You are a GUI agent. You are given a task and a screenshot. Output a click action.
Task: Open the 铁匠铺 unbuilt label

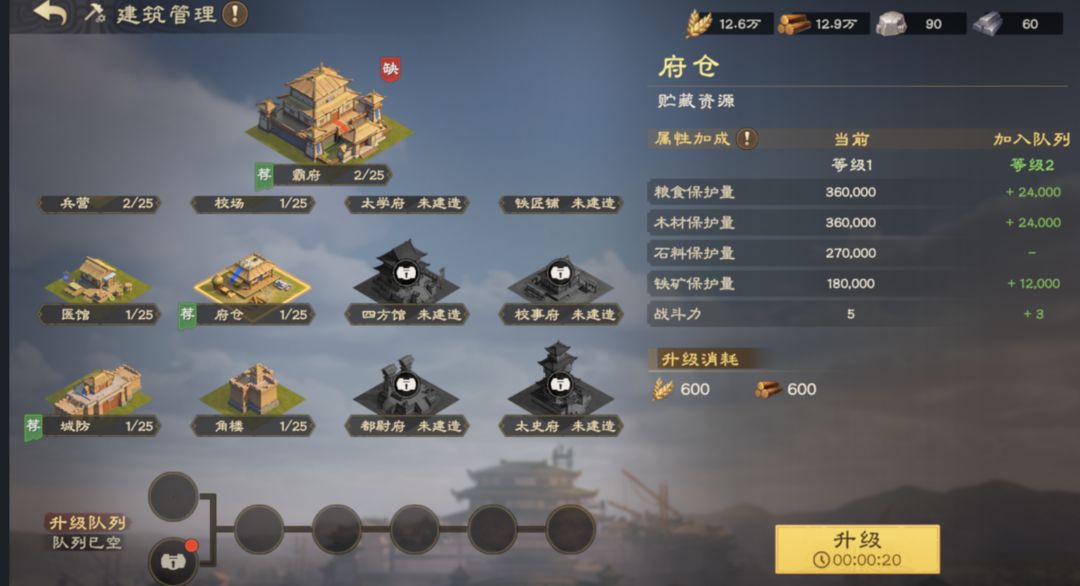tap(561, 203)
